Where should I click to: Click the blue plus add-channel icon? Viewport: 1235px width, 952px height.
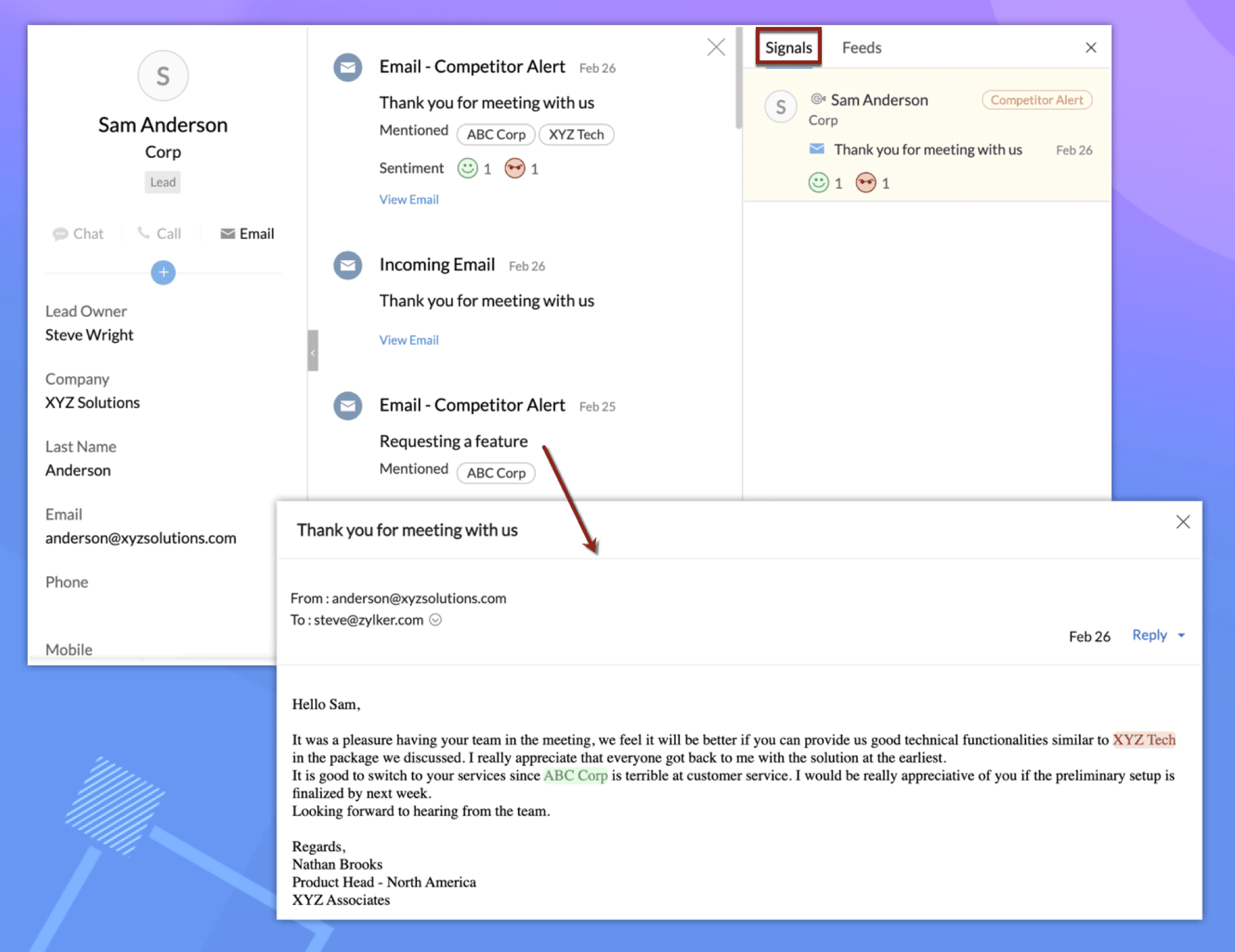point(163,272)
